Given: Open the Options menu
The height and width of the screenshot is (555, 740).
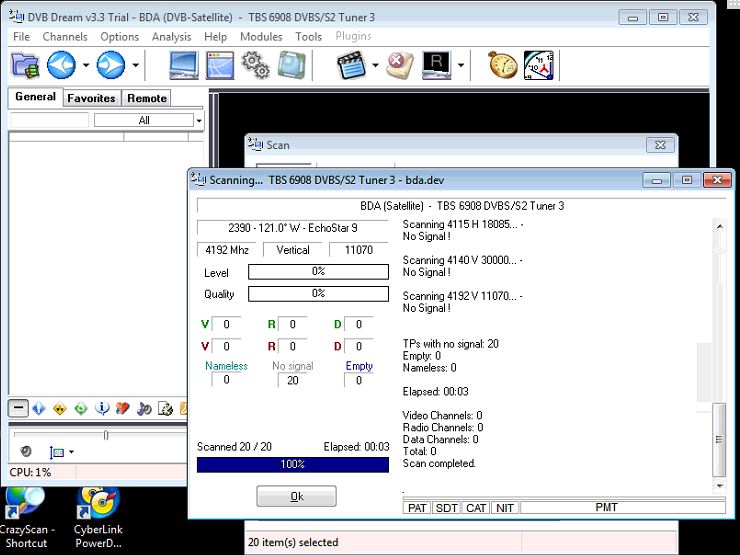Looking at the screenshot, I should point(119,37).
